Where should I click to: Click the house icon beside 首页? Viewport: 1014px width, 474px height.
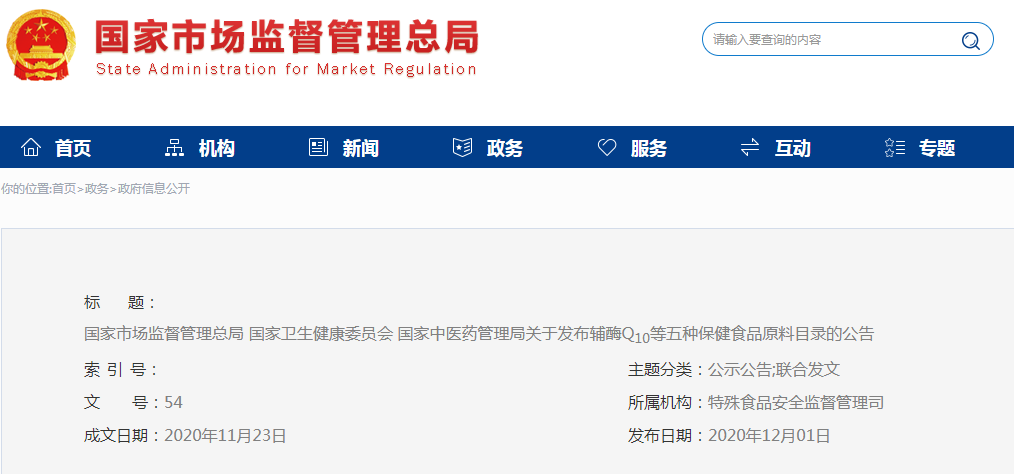click(x=32, y=148)
